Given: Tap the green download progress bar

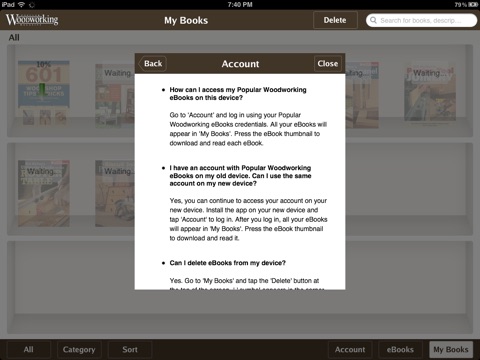Looking at the screenshot, I should 42,90.
